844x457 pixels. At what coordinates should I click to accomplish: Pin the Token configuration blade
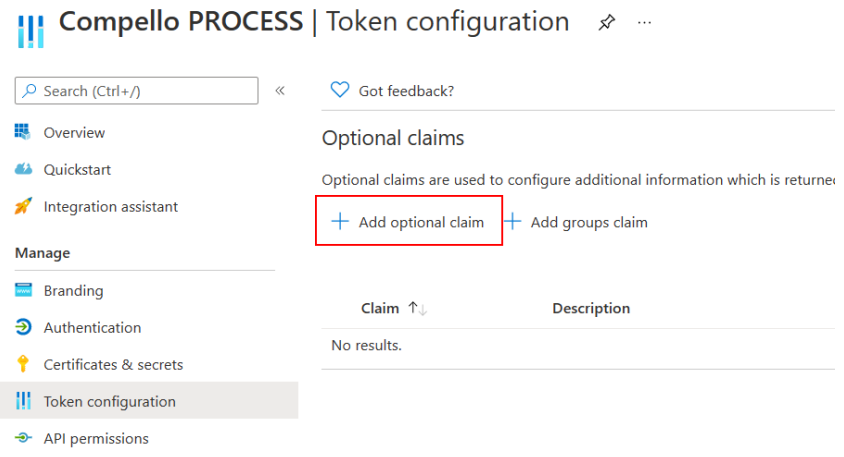point(607,23)
